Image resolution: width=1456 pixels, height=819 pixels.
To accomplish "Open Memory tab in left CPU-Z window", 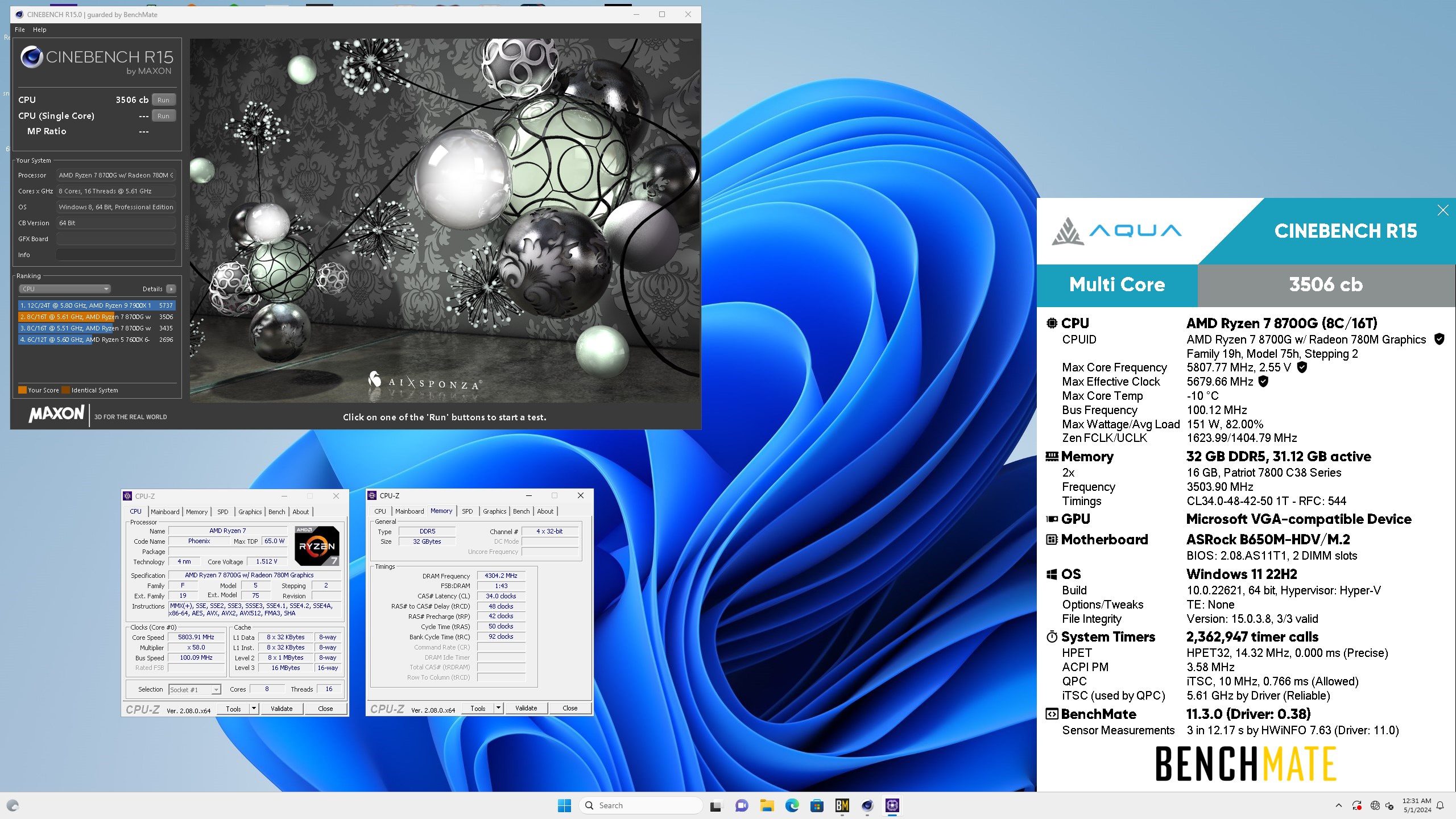I will (x=197, y=512).
